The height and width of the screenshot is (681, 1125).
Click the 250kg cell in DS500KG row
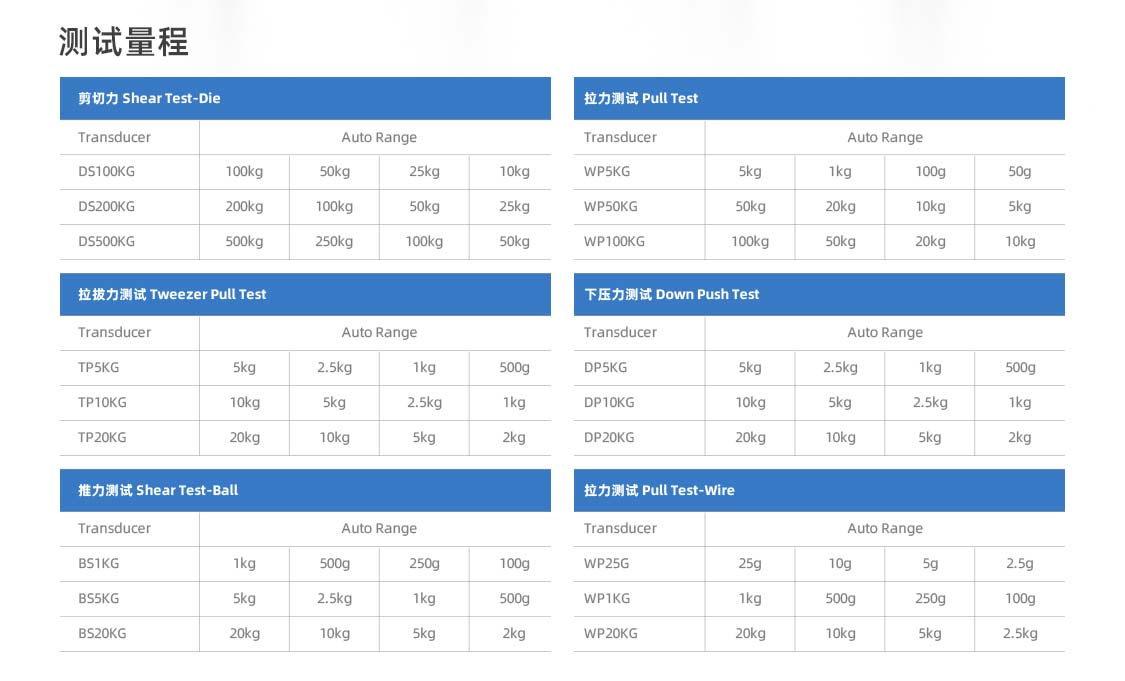point(334,242)
